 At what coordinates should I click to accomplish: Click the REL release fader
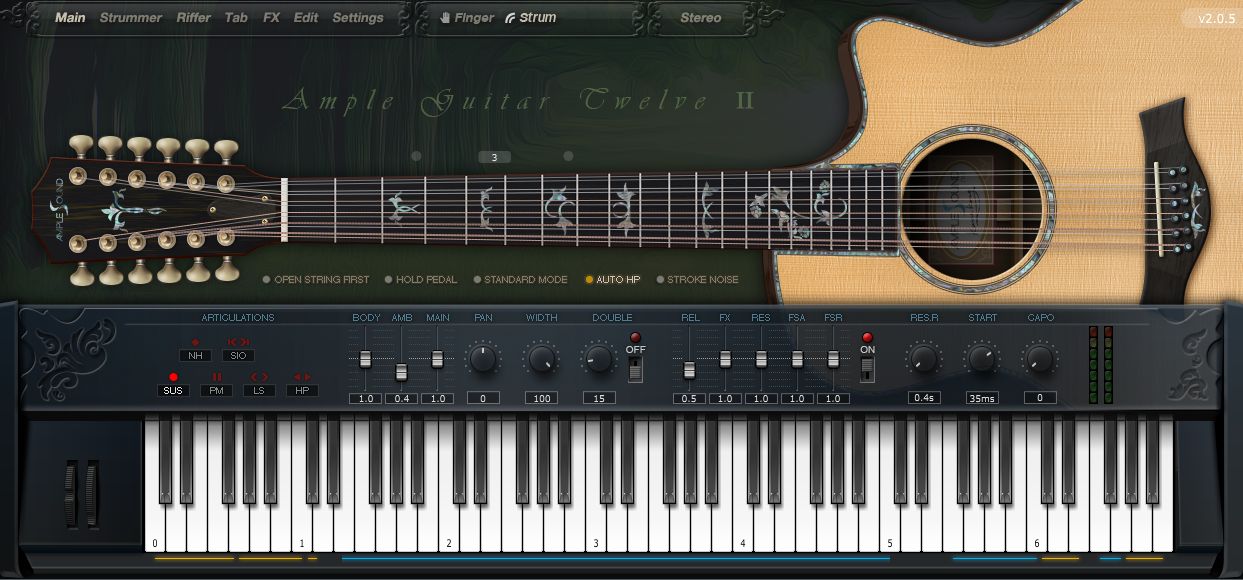(689, 371)
